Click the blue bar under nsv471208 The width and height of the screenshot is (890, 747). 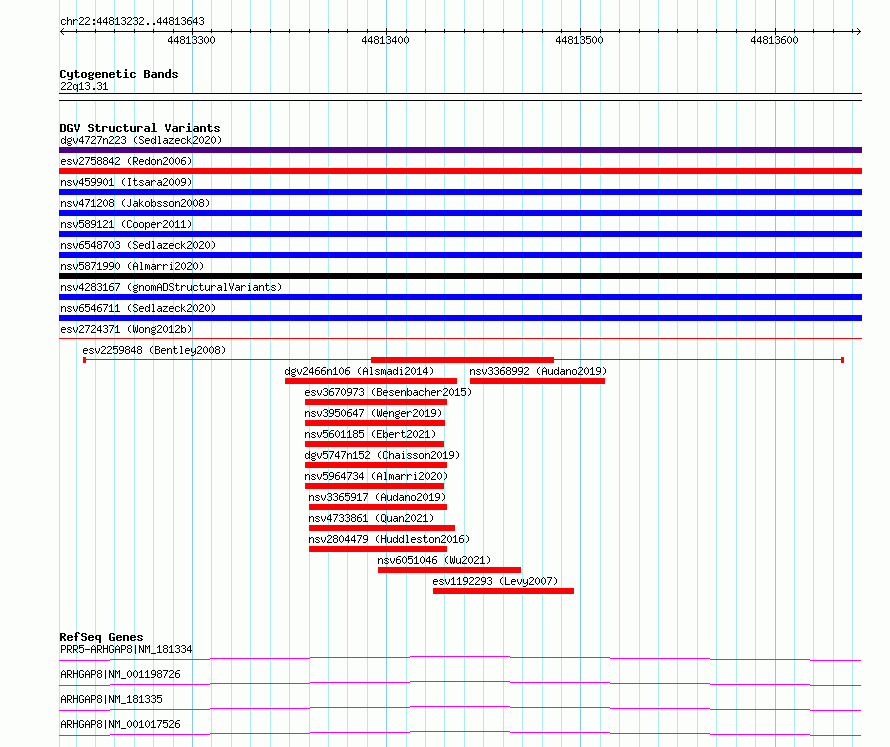tap(460, 213)
